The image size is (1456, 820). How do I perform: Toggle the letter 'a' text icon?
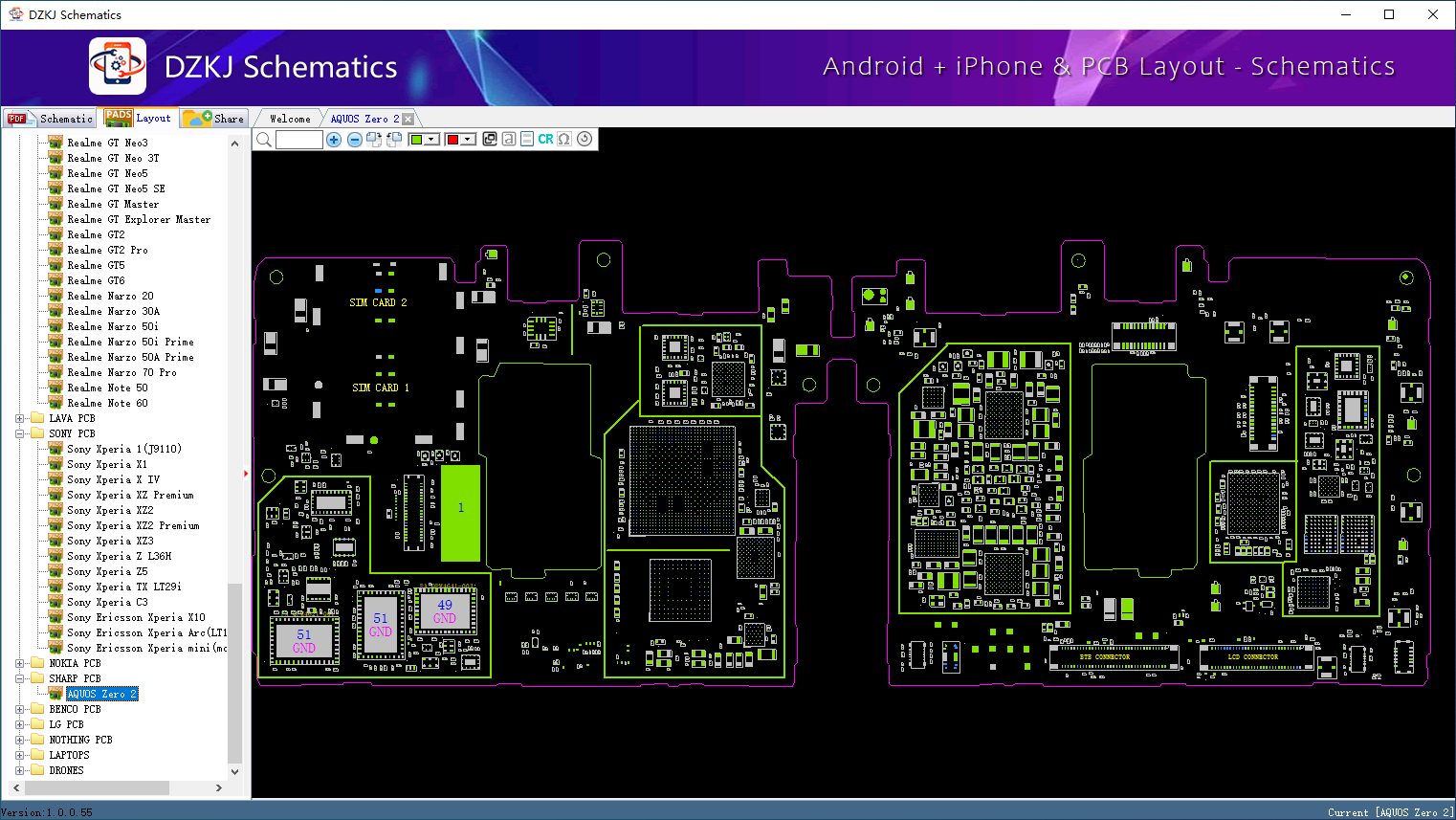509,139
